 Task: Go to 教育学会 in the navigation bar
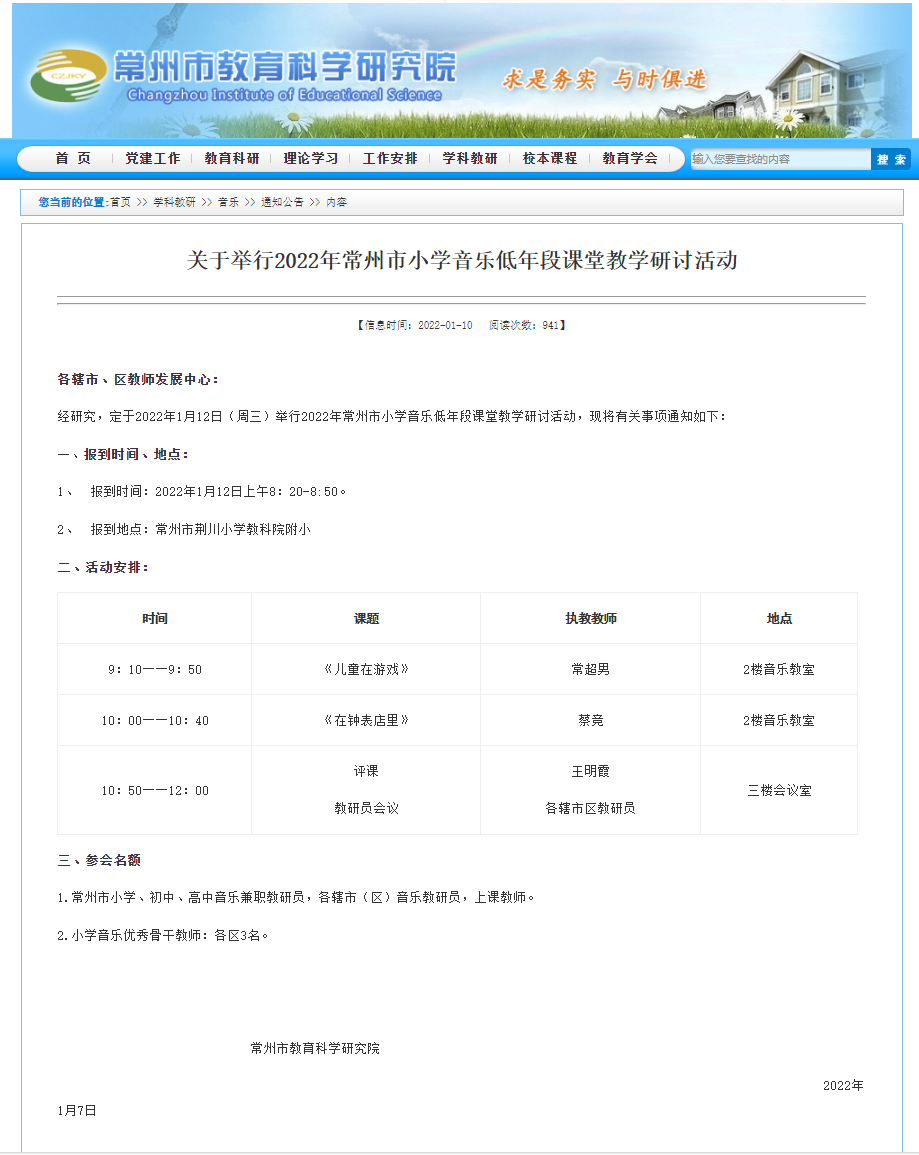[x=630, y=158]
